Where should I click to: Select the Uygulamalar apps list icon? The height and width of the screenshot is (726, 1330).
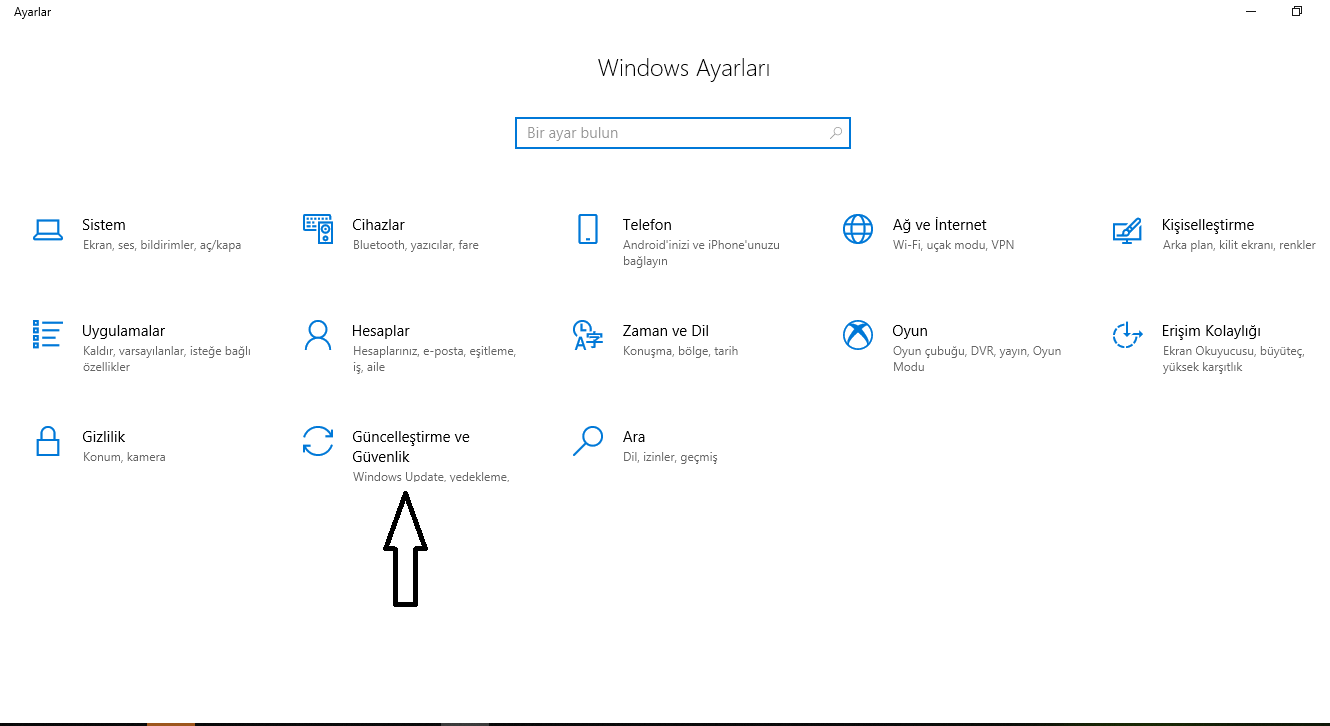pos(48,335)
